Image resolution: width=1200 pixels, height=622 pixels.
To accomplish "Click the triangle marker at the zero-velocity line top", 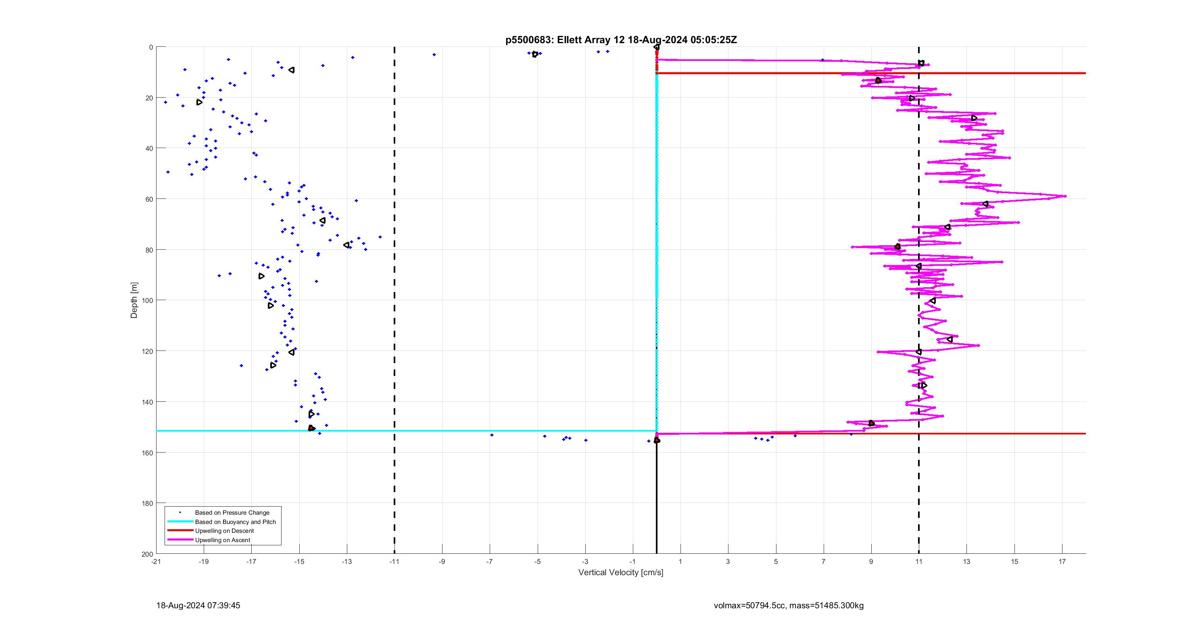I will tap(656, 47).
